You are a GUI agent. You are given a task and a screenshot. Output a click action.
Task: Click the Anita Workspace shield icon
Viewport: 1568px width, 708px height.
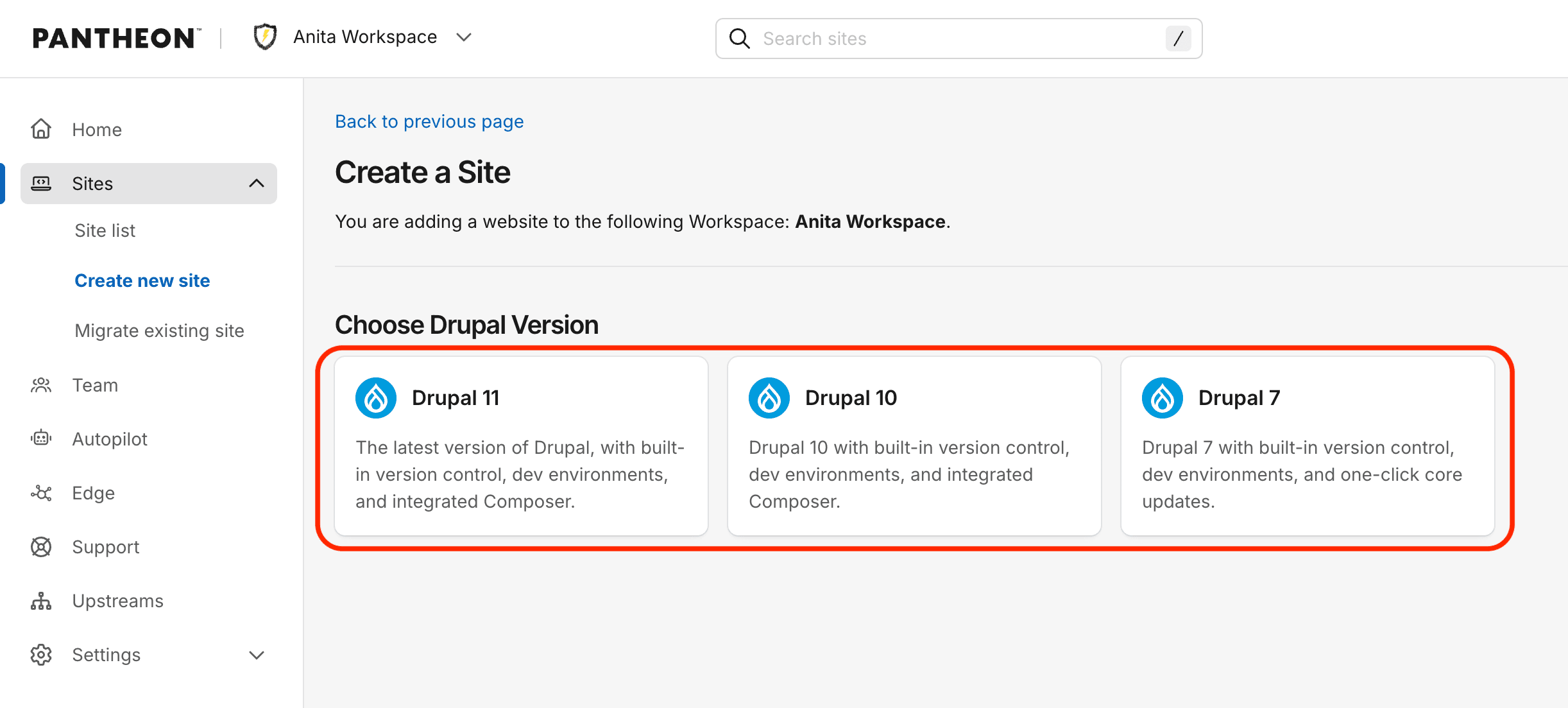coord(265,37)
